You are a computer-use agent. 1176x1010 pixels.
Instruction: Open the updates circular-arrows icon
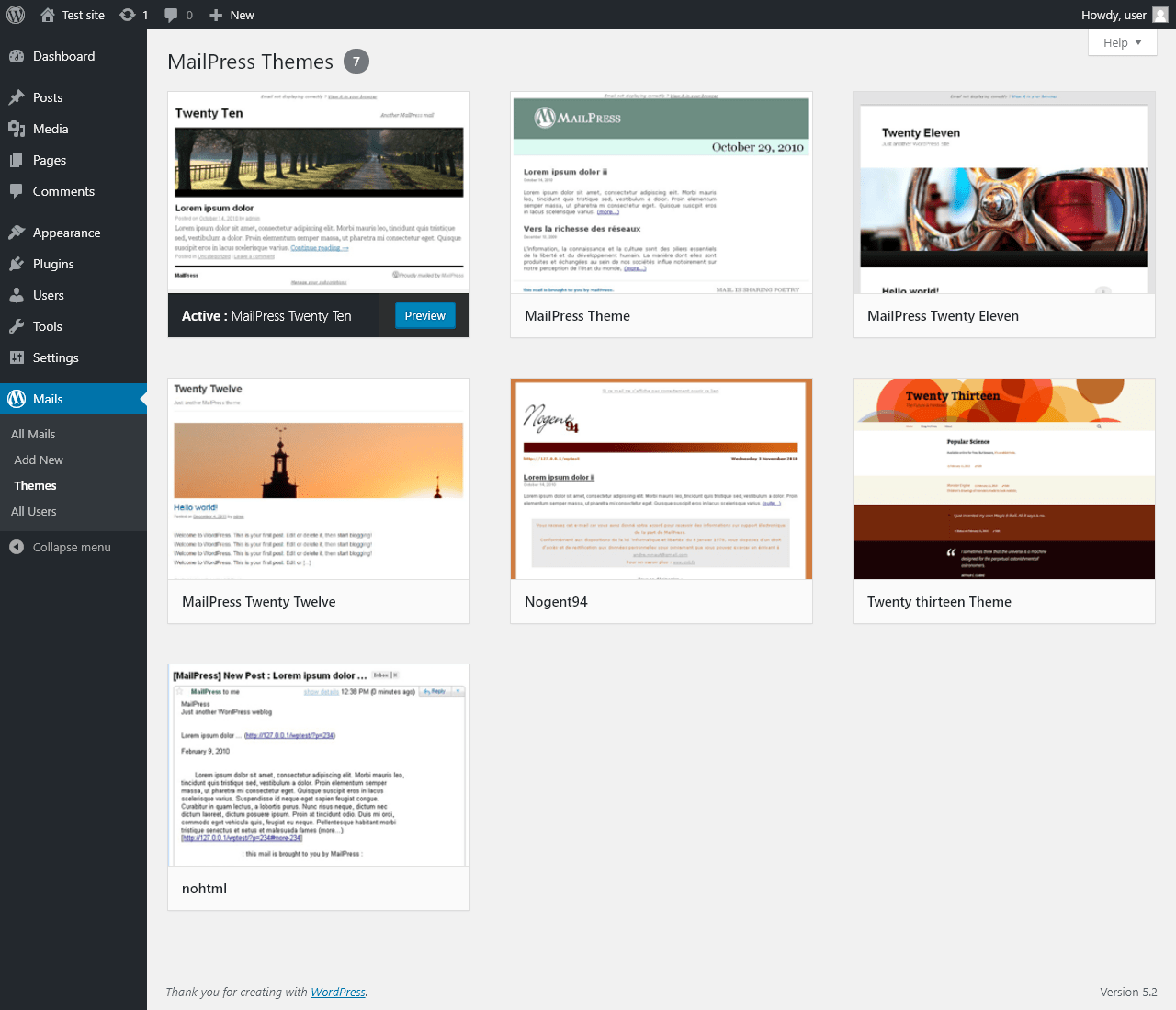point(128,15)
